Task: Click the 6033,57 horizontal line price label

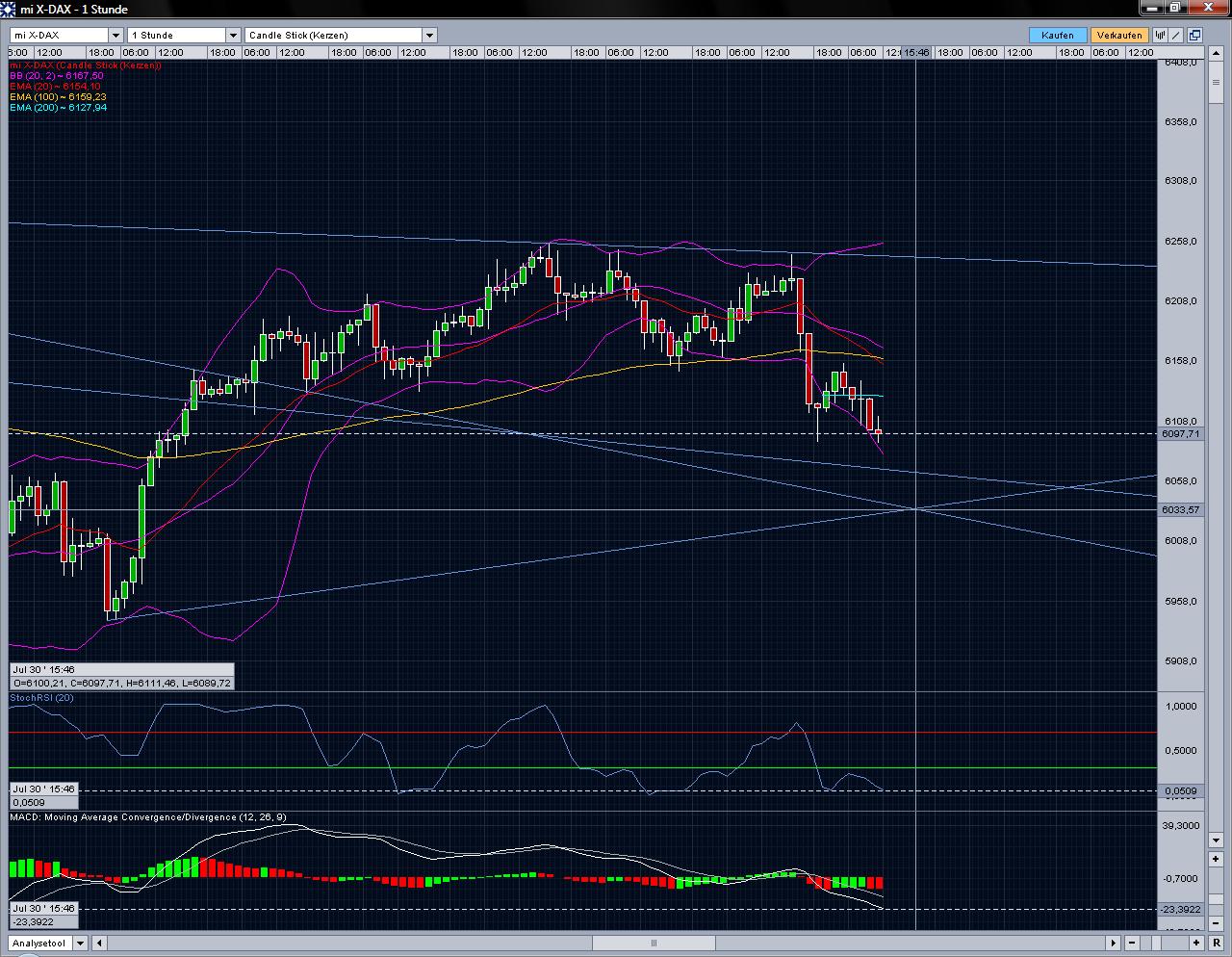Action: (1181, 510)
